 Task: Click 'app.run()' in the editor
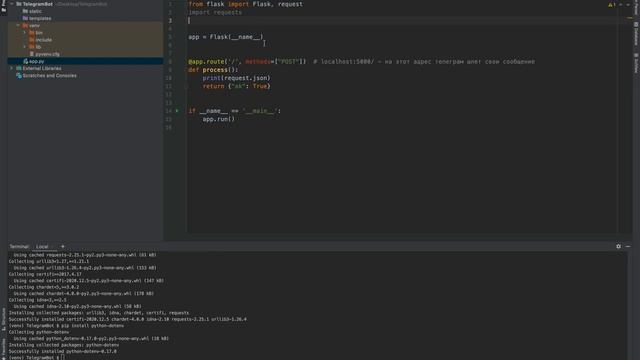(219, 119)
